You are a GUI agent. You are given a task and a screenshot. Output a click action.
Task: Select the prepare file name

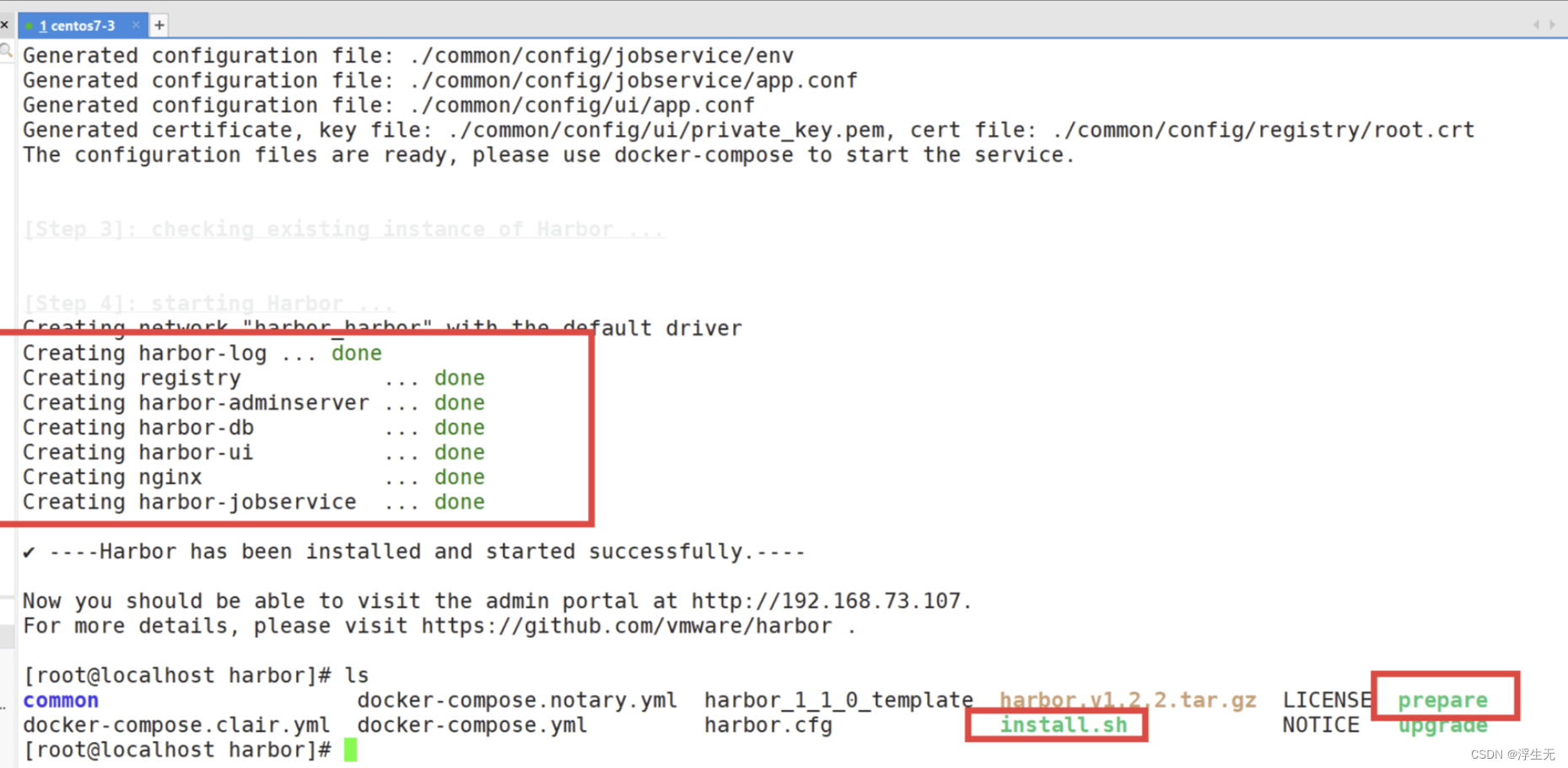1442,701
